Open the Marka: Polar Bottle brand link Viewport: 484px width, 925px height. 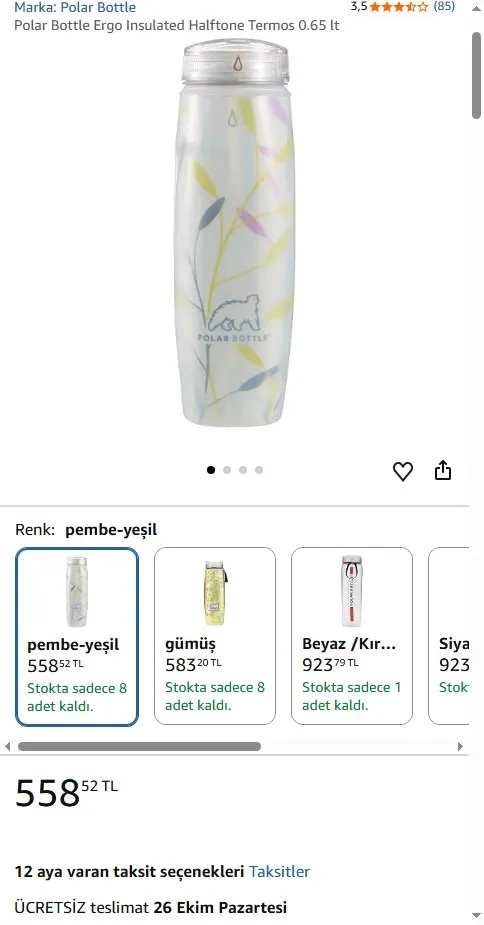pos(75,8)
